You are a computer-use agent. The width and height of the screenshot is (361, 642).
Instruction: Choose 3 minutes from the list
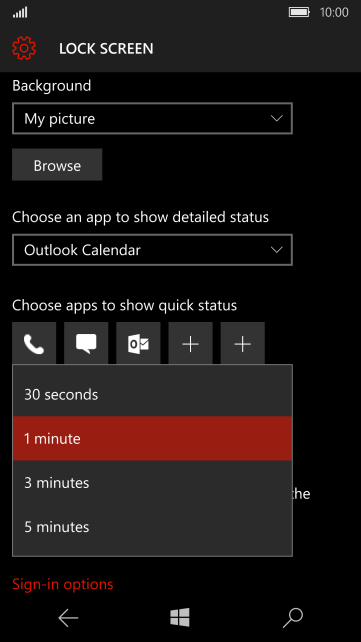(x=152, y=483)
